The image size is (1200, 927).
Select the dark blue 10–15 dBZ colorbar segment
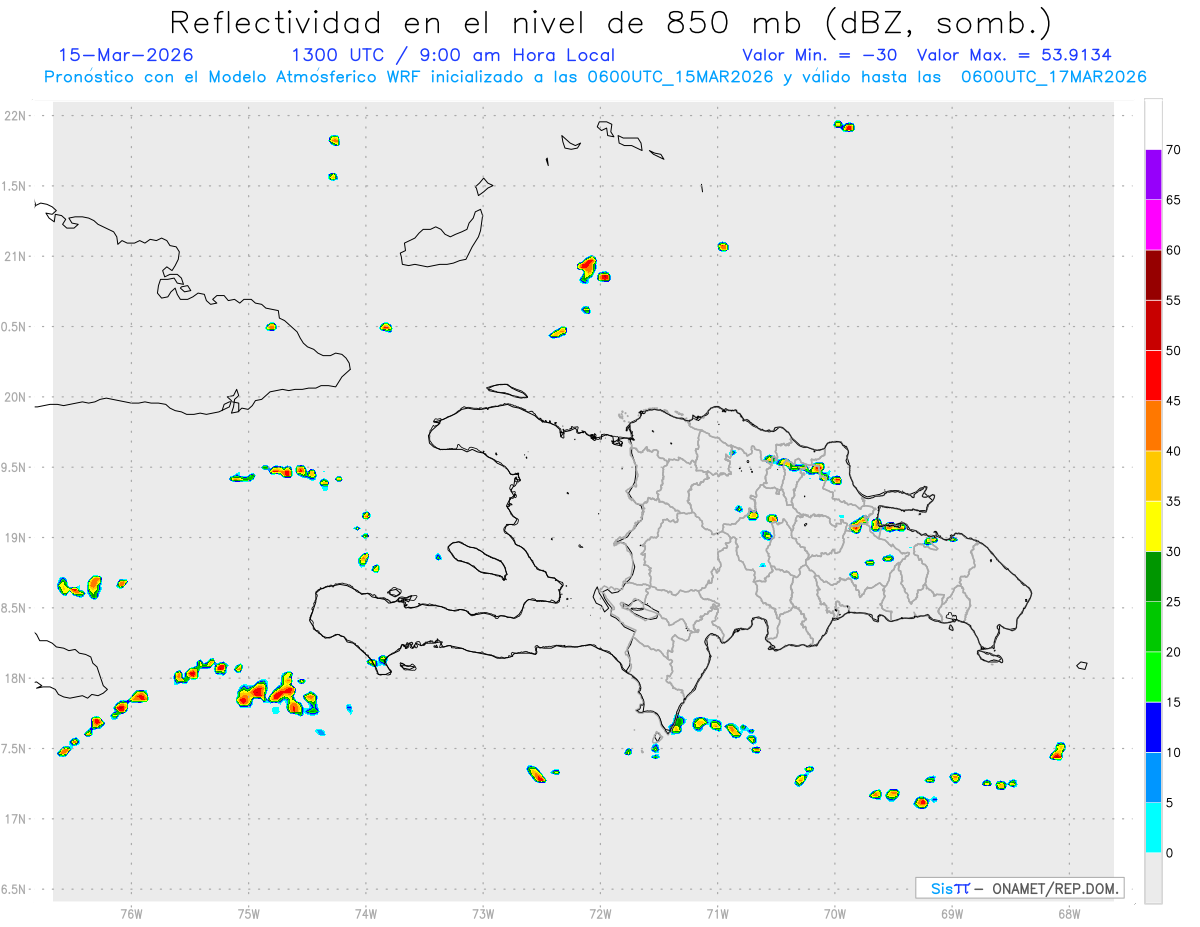coord(1153,727)
